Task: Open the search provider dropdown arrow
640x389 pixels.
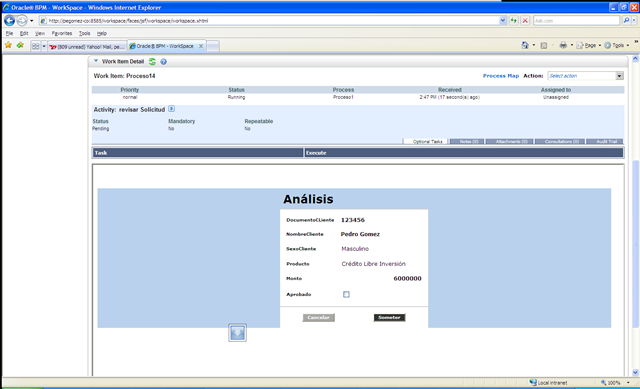Action: (x=635, y=20)
